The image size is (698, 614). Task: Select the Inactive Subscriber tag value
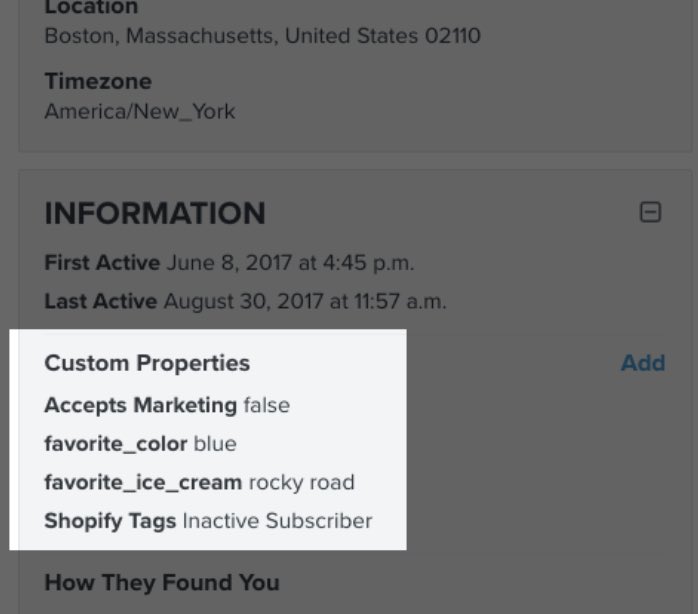277,521
